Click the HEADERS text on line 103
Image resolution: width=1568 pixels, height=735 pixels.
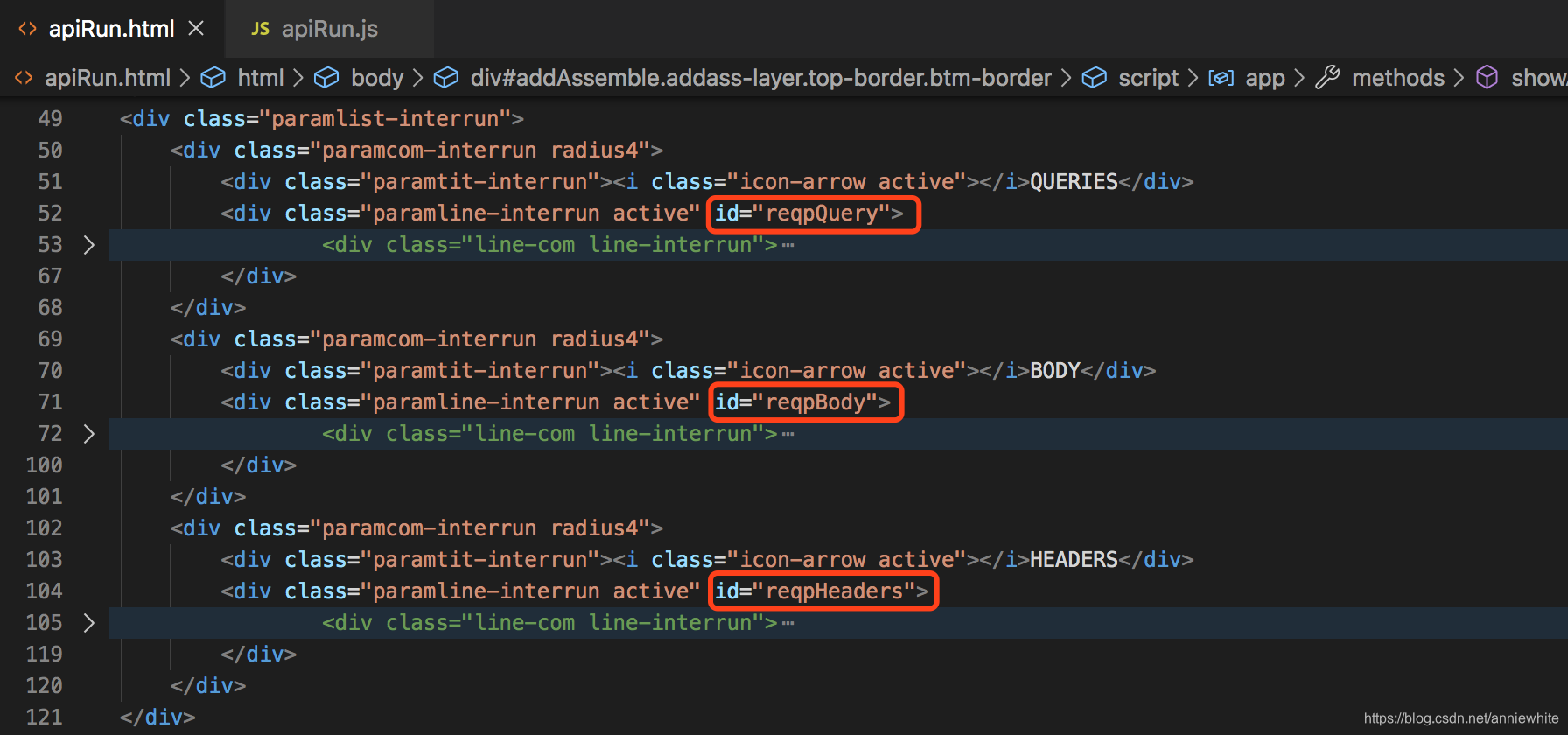tap(1074, 560)
